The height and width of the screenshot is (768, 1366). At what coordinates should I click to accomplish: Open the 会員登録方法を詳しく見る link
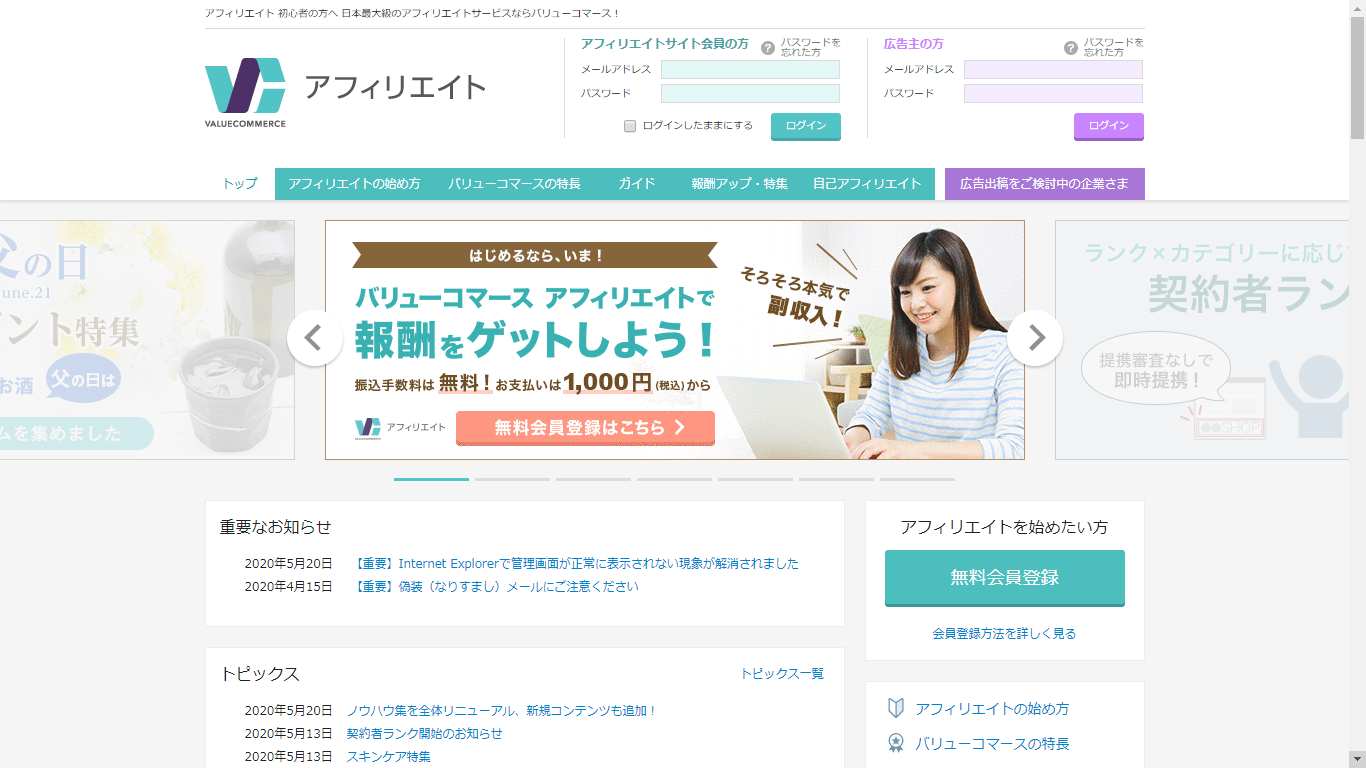click(x=1004, y=634)
